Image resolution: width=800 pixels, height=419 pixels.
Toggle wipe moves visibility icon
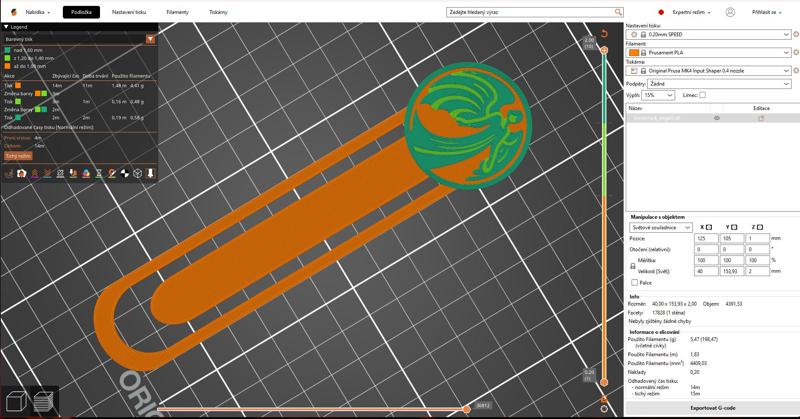[21, 174]
